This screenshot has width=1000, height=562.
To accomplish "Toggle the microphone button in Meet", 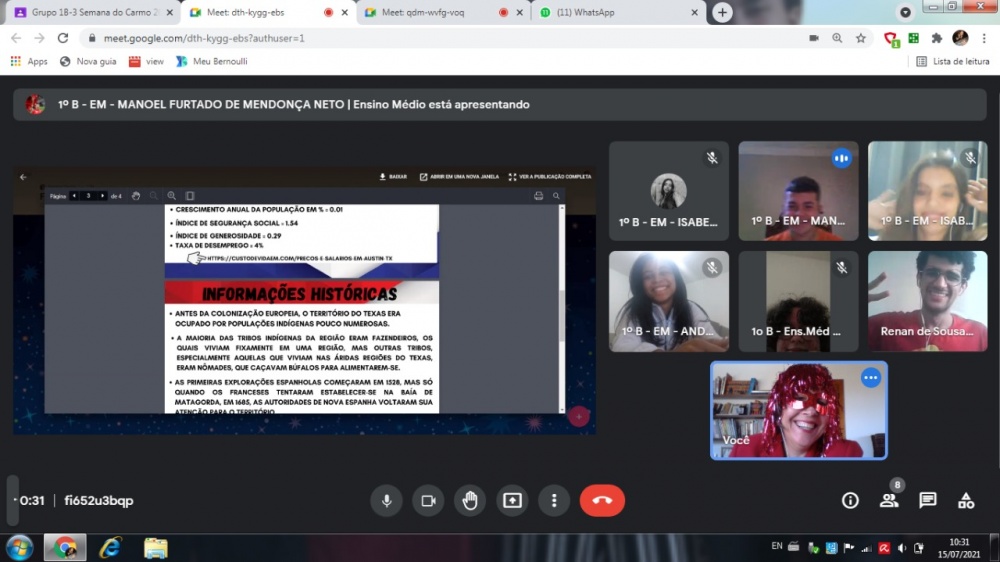I will click(386, 501).
